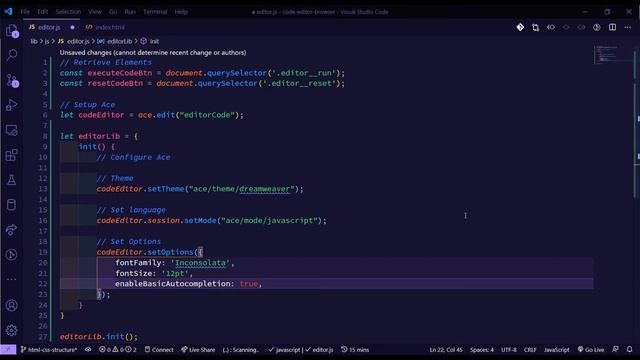Screen dimensions: 640x360
Task: Change encoding via UTF-8
Action: [509, 349]
